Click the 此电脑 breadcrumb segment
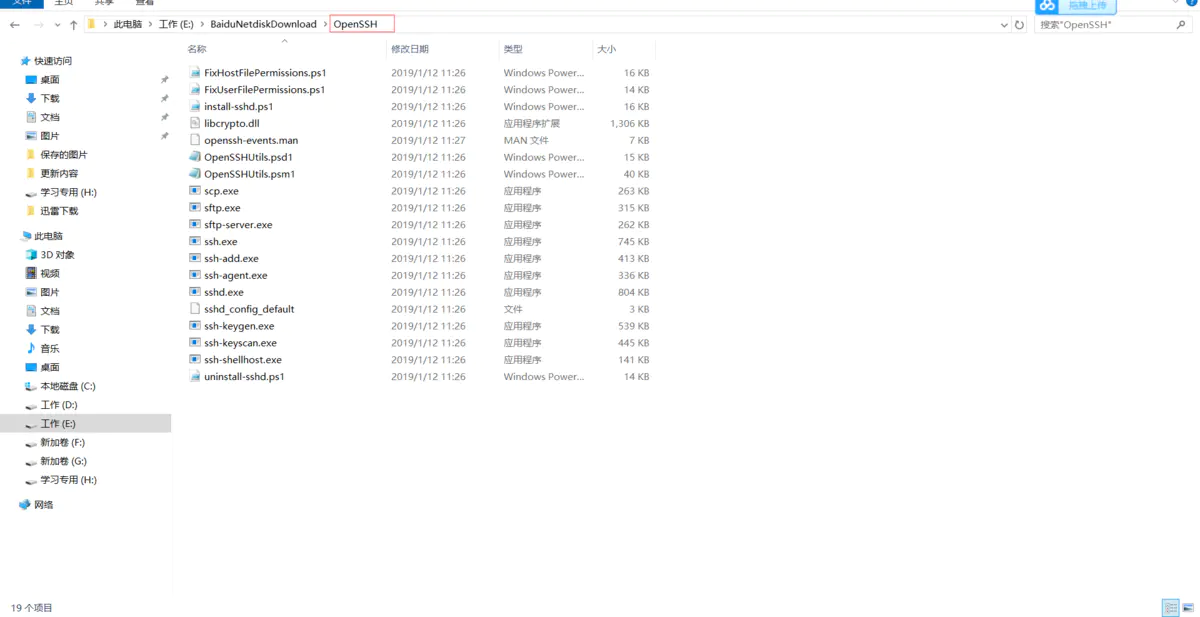 [127, 24]
